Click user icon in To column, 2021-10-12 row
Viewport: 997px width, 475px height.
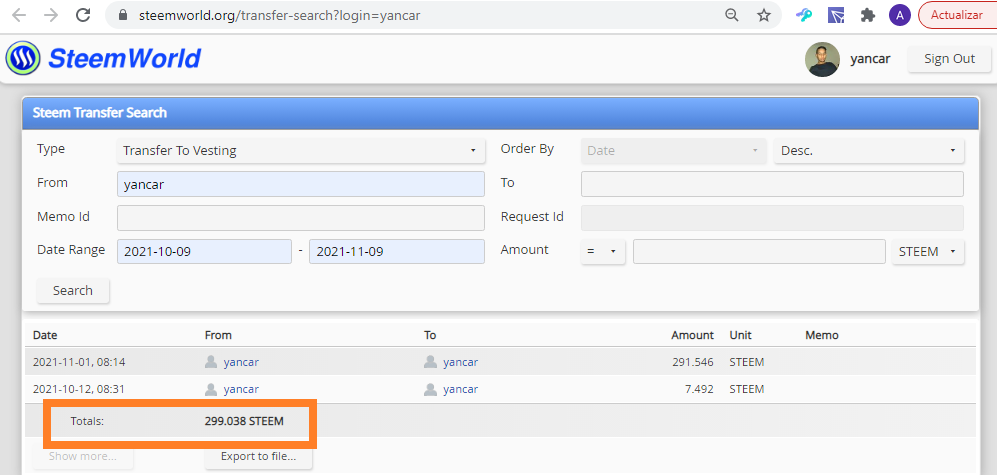coord(430,389)
